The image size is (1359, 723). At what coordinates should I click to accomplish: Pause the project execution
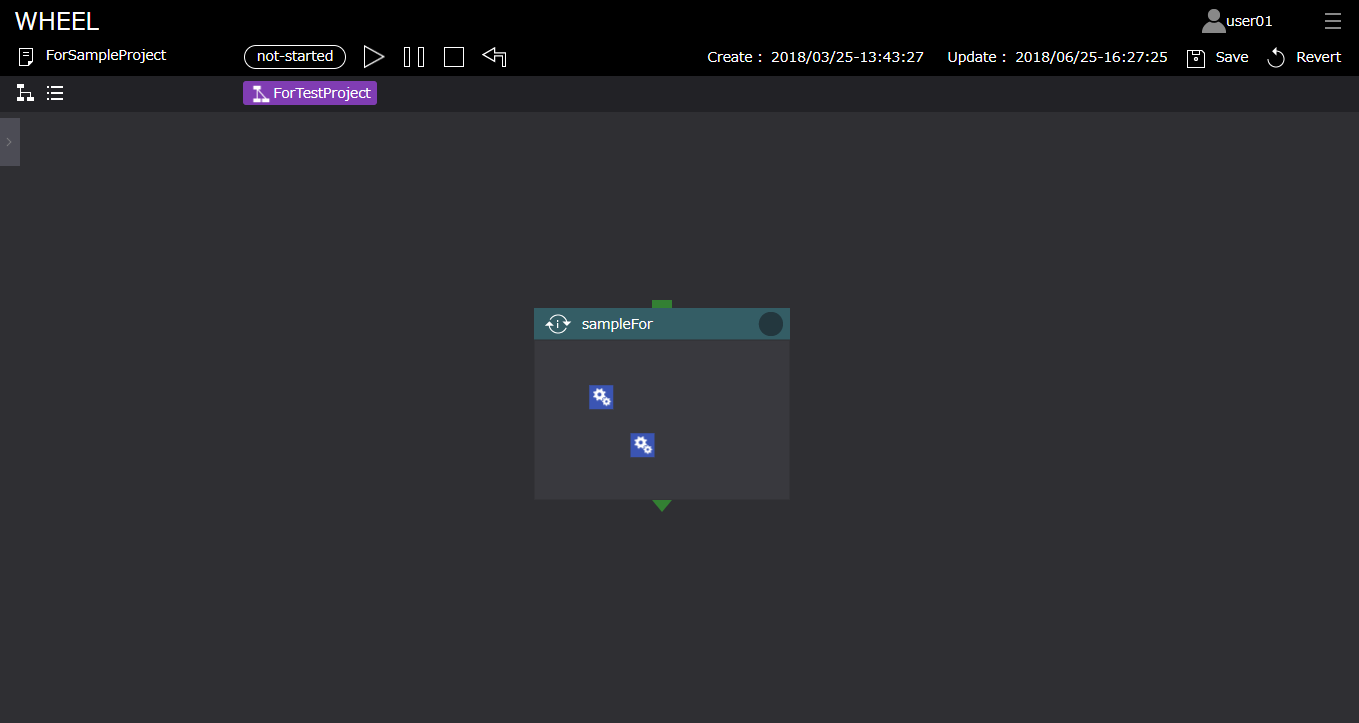(x=414, y=57)
